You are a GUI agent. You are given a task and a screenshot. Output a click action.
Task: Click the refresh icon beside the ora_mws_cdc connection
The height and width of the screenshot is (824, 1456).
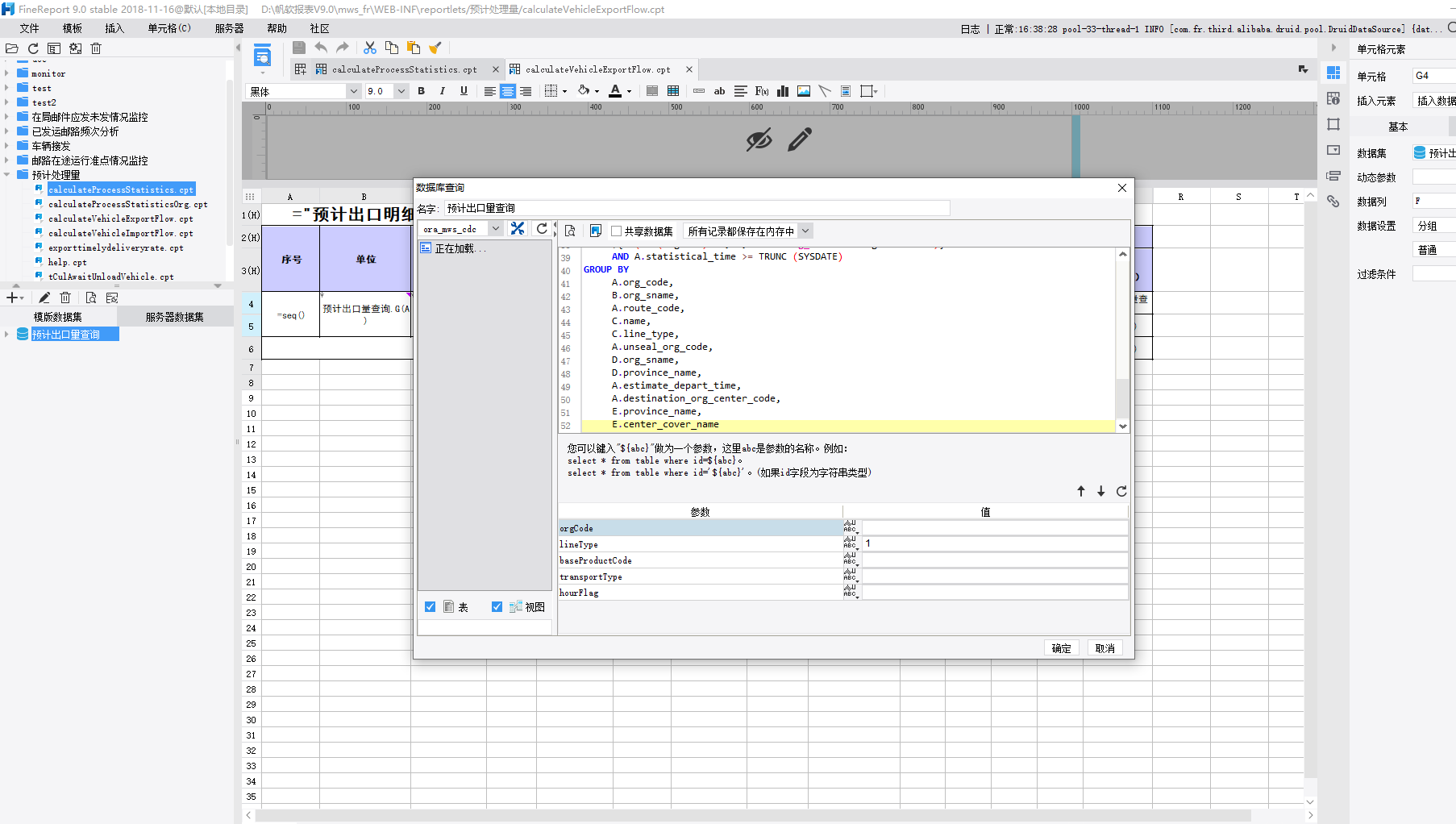coord(542,229)
